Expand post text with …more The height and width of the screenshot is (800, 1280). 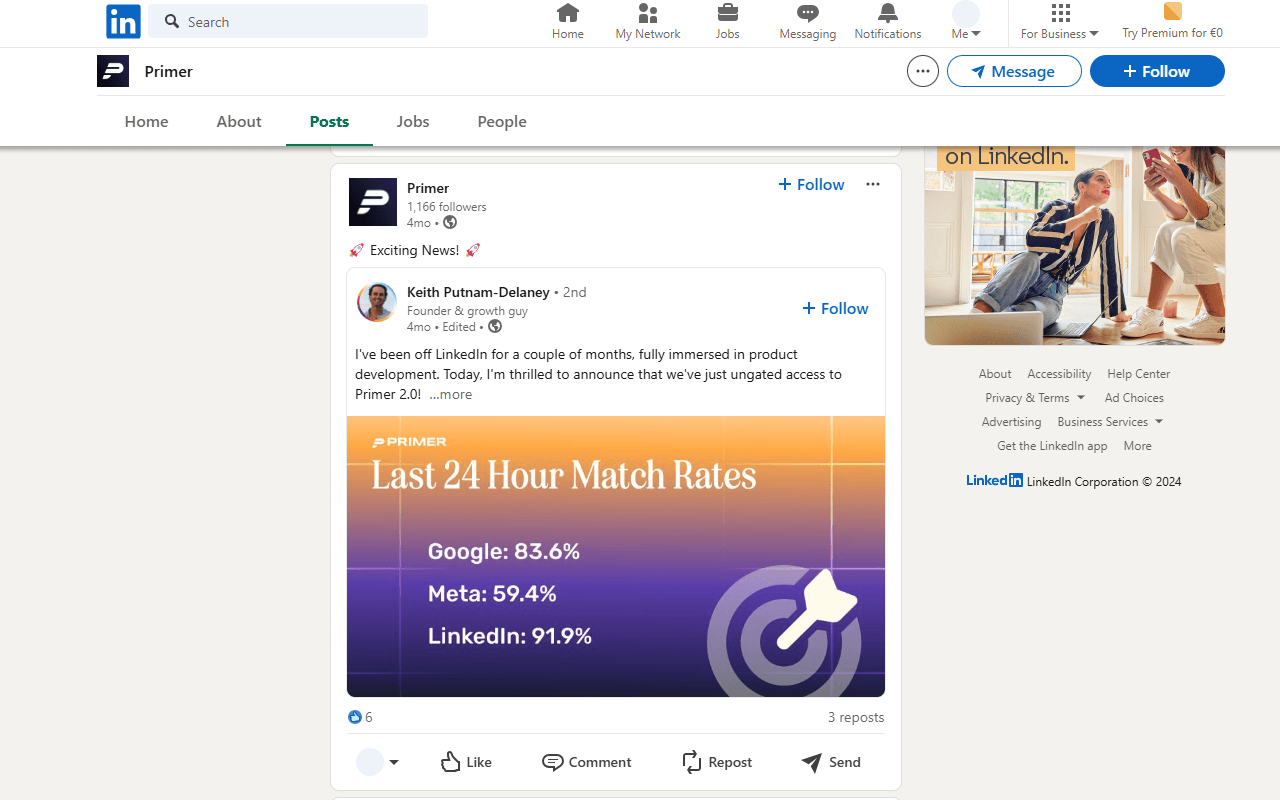point(451,394)
